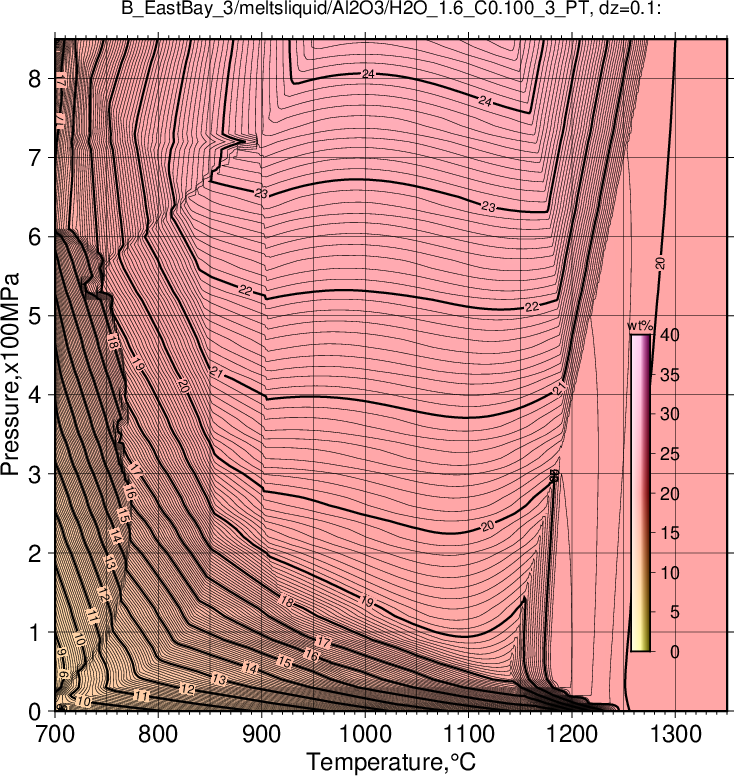
Task: Select the 900 tick on temperature axis
Action: (262, 734)
